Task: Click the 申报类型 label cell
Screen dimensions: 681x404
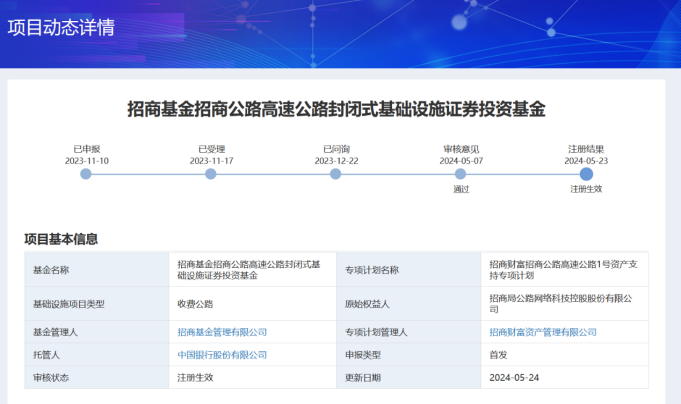Action: pos(409,355)
